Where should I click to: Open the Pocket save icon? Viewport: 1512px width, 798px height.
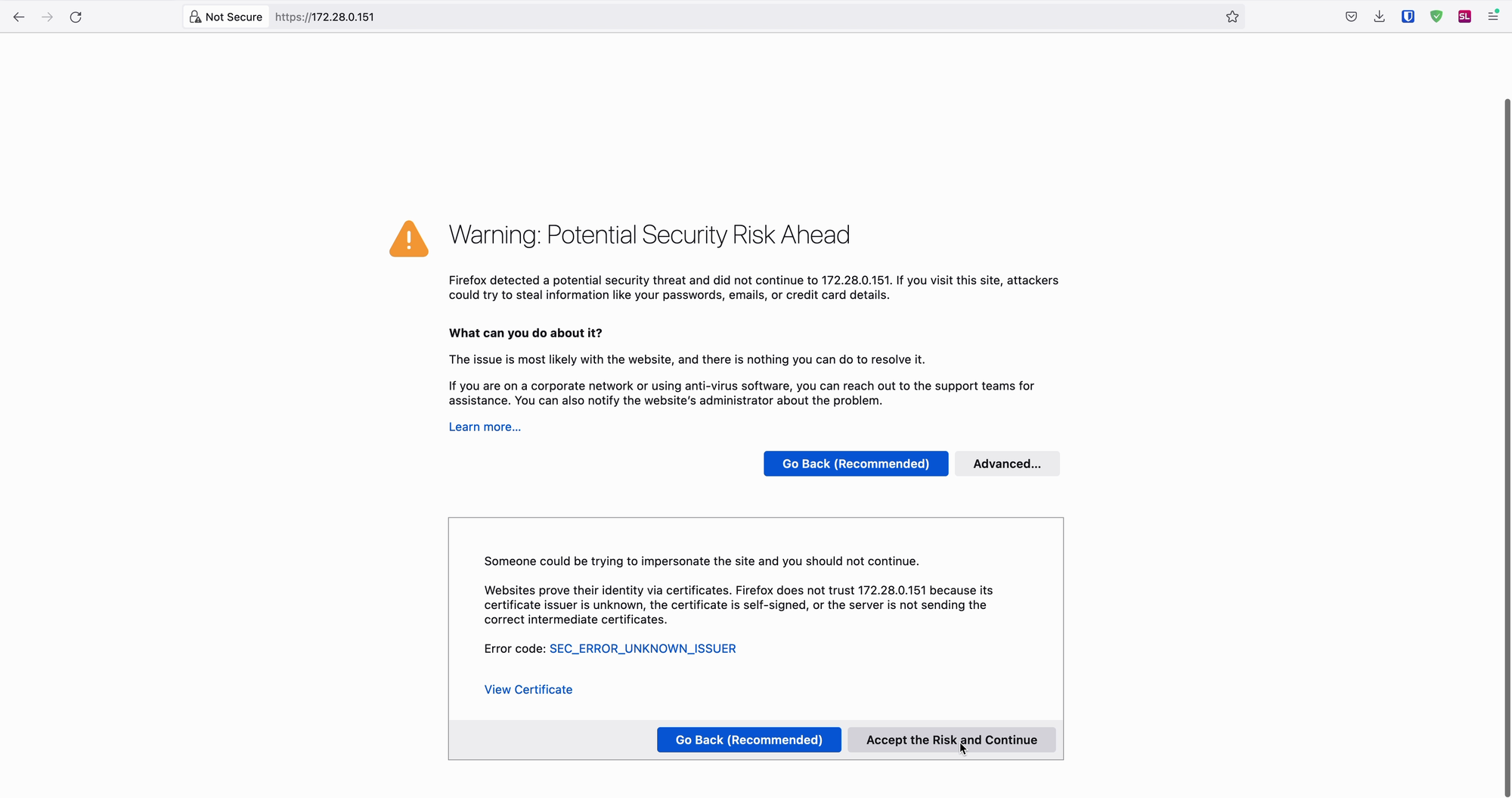(x=1351, y=17)
